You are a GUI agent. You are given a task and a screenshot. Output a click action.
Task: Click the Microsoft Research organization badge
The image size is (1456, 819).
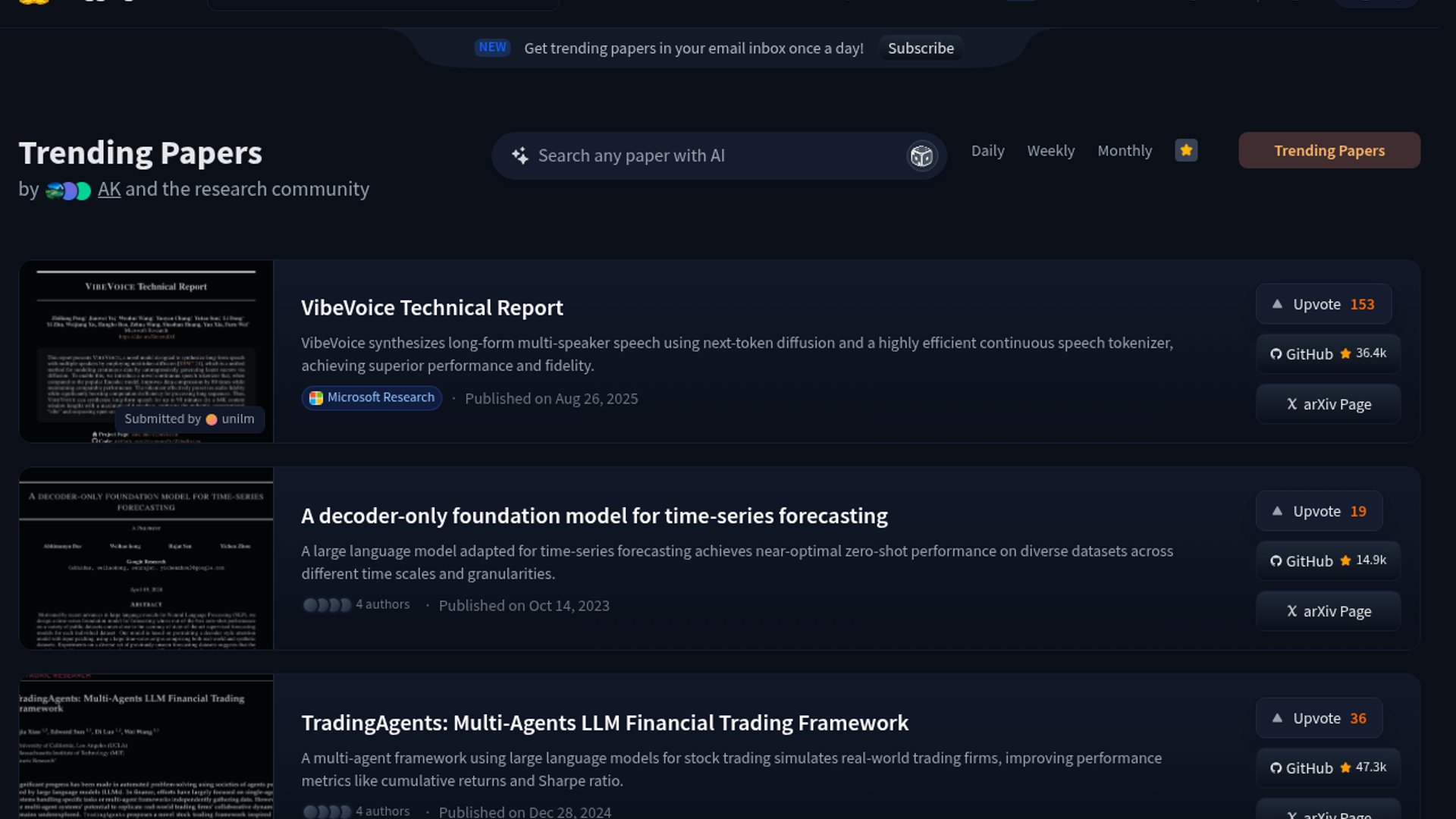372,398
